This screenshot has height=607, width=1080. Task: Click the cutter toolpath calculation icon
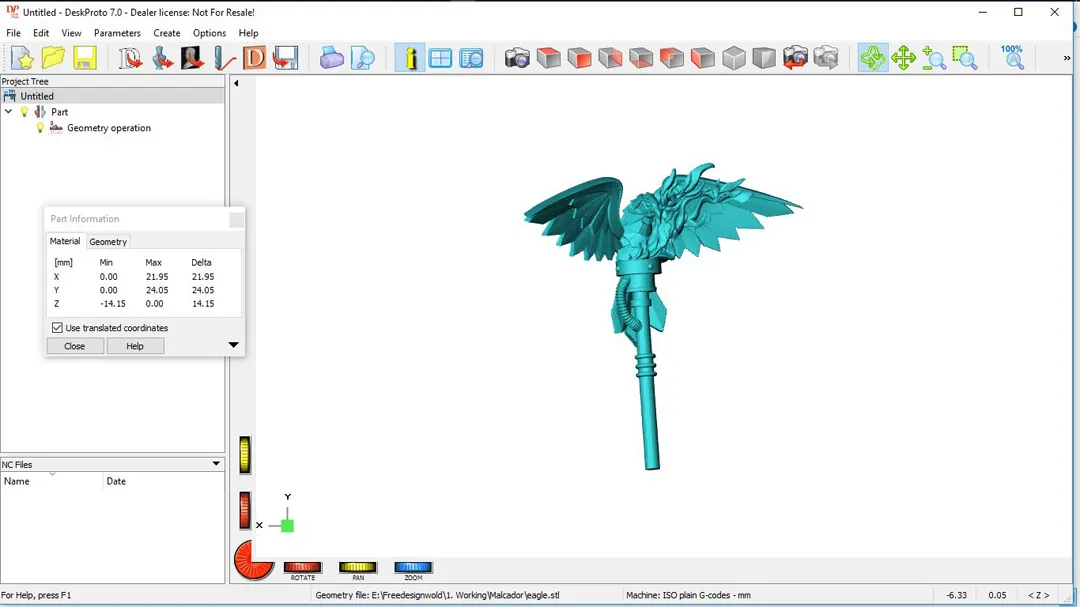pyautogui.click(x=223, y=58)
